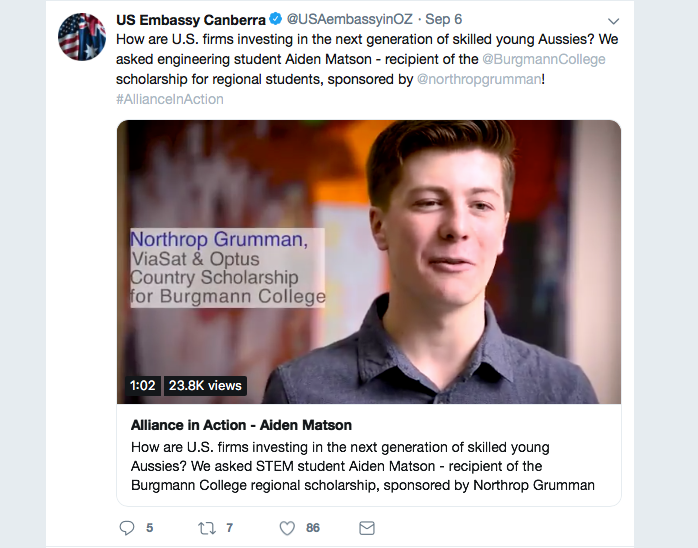Click the 7 retweets count
The image size is (698, 548).
(x=229, y=528)
